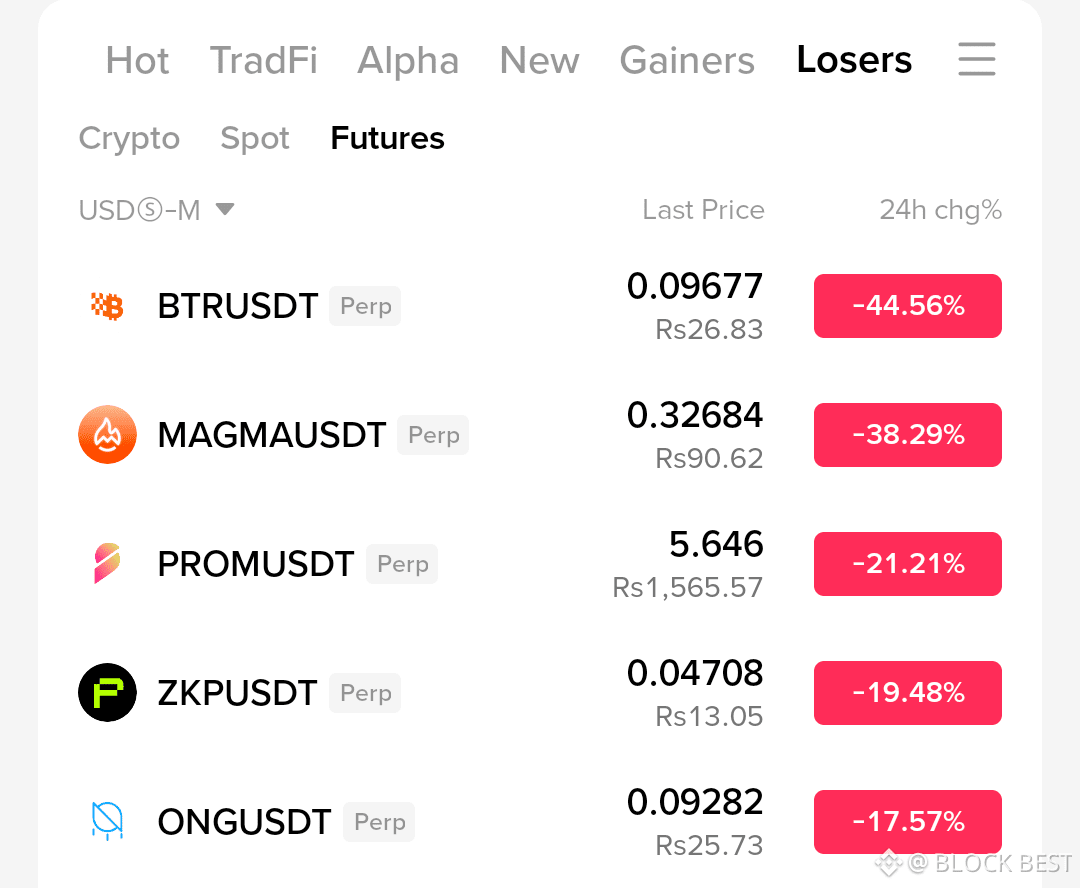Select the Spot sub-tab
1080x888 pixels.
point(255,138)
